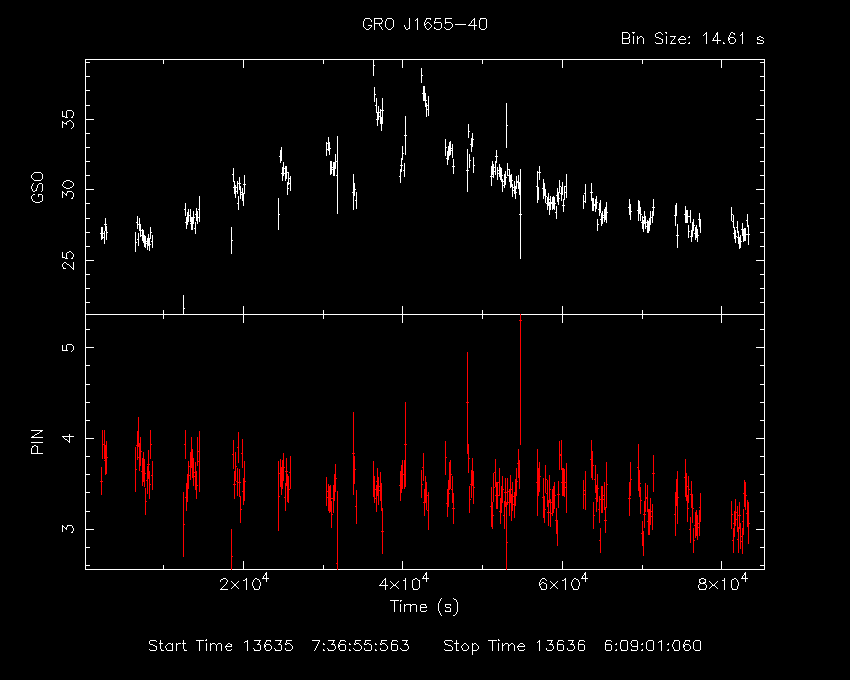The image size is (850, 680).
Task: Click the GSO axis value 25
Action: (68, 260)
